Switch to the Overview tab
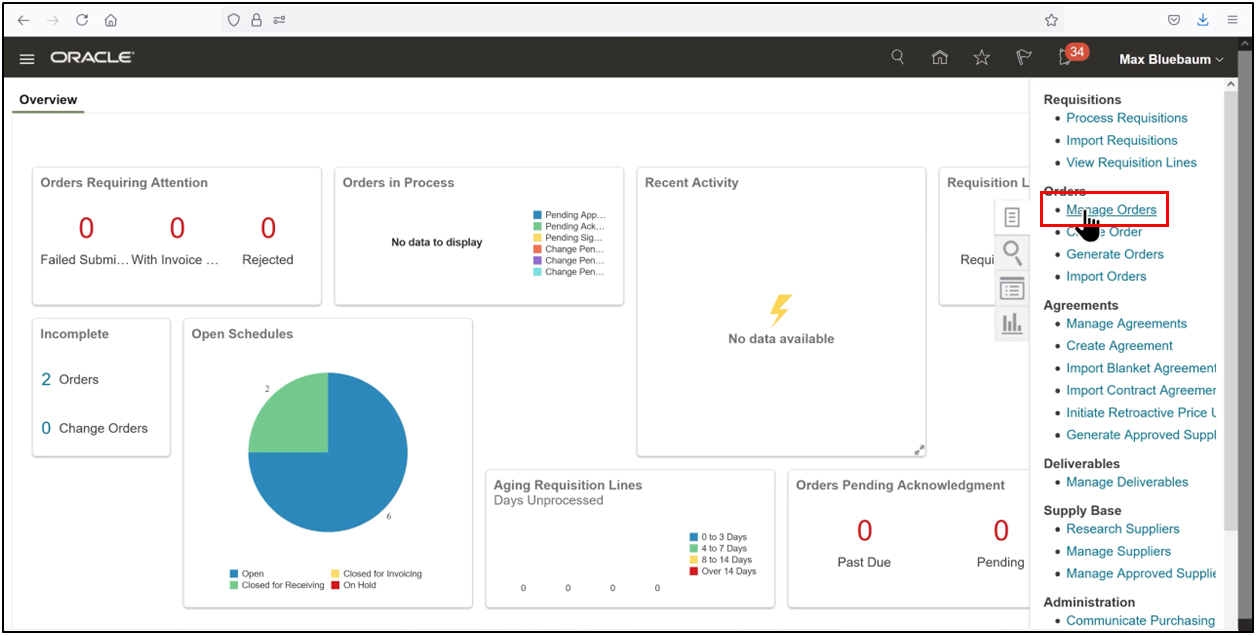The width and height of the screenshot is (1256, 636). (47, 99)
